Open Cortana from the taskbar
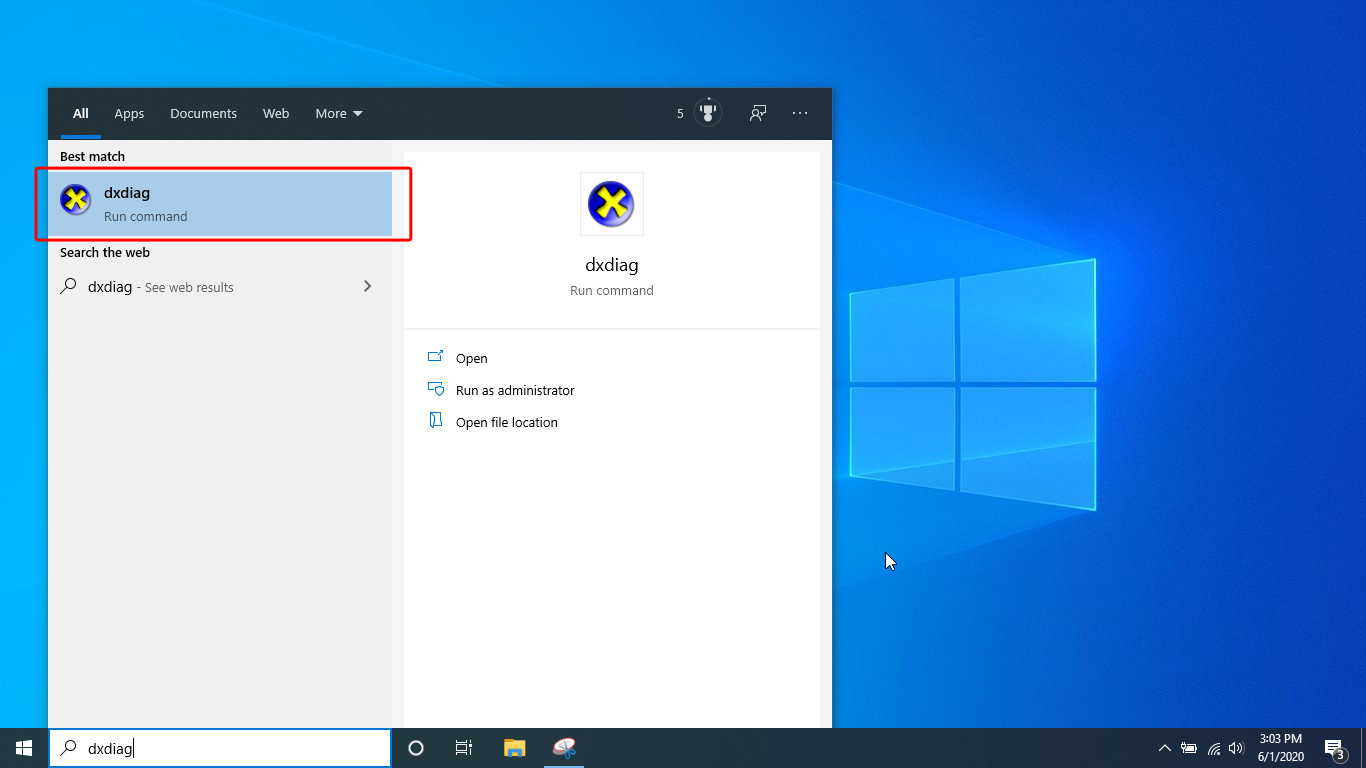Image resolution: width=1366 pixels, height=768 pixels. (x=415, y=747)
